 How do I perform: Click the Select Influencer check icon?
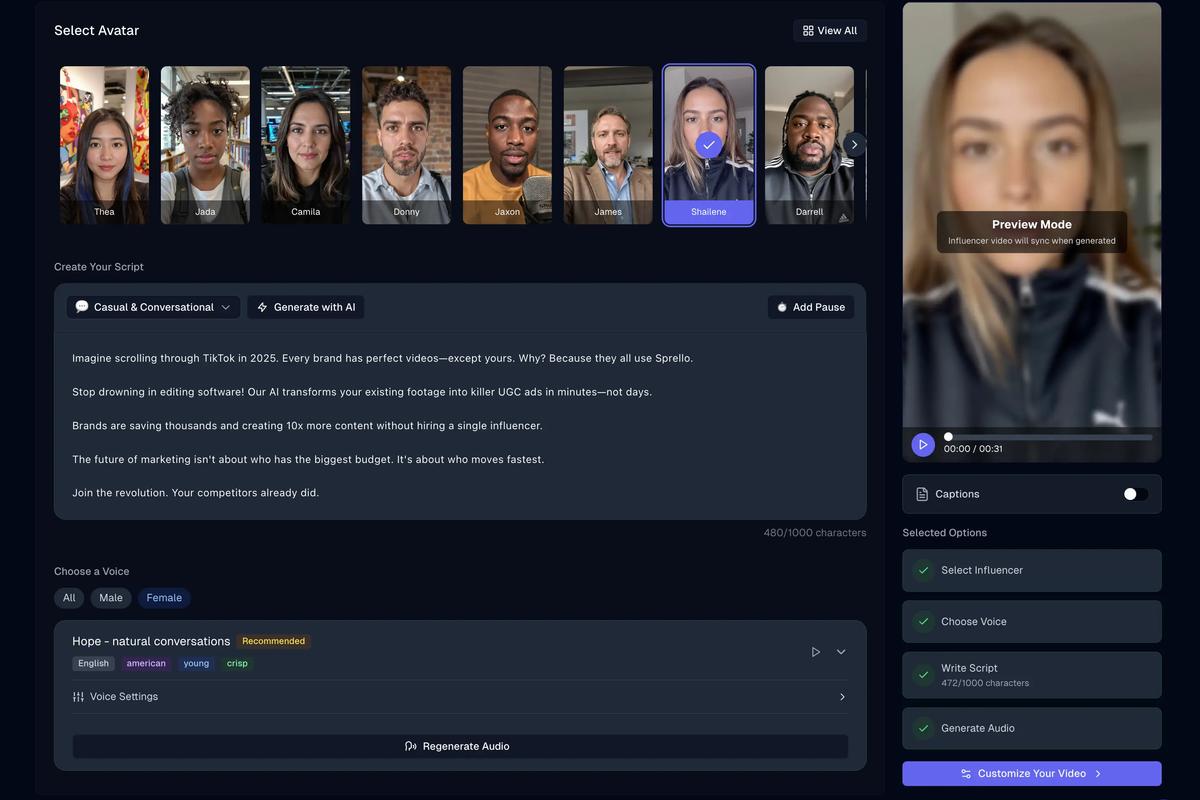(x=923, y=570)
